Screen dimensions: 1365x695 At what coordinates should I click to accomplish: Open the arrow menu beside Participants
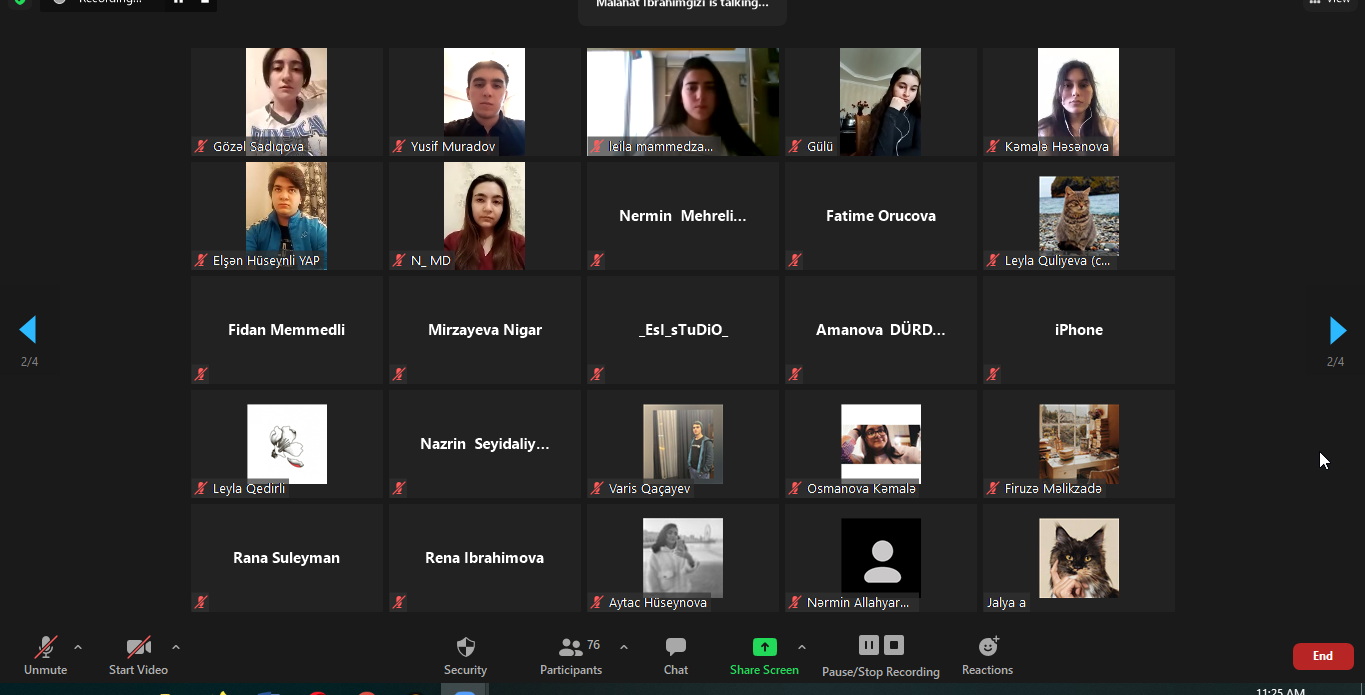coord(624,647)
